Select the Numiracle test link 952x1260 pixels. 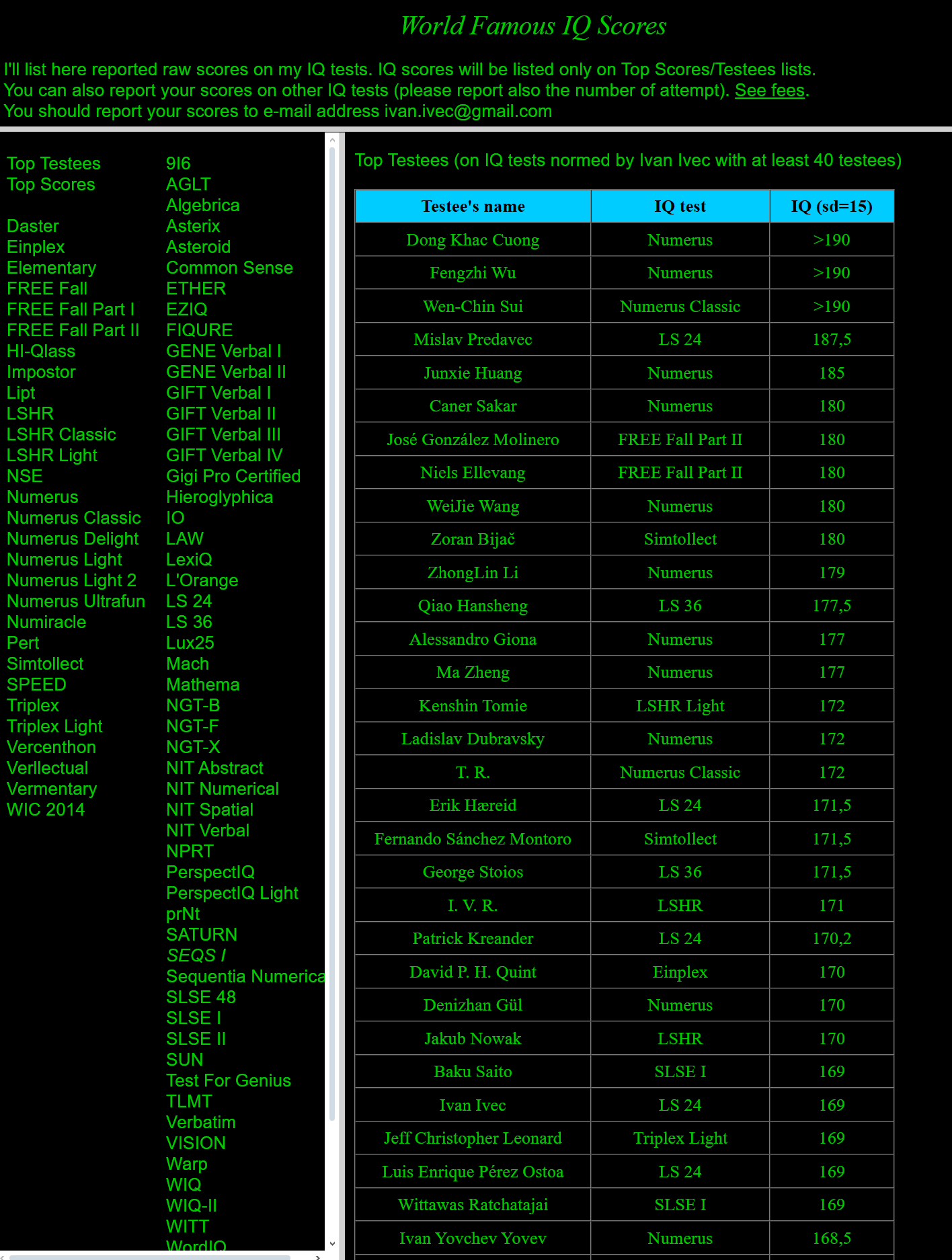(x=46, y=622)
